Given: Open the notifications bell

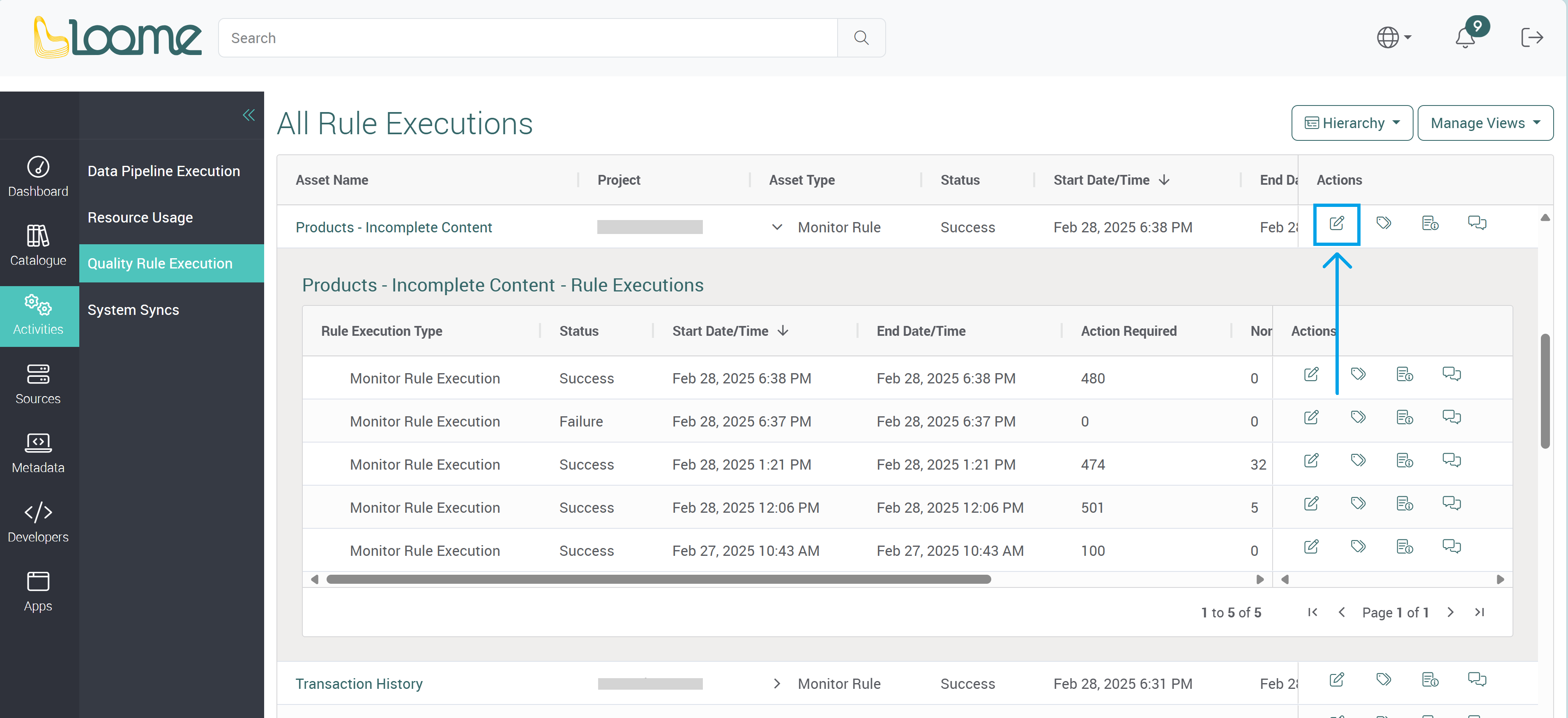Looking at the screenshot, I should [x=1465, y=38].
